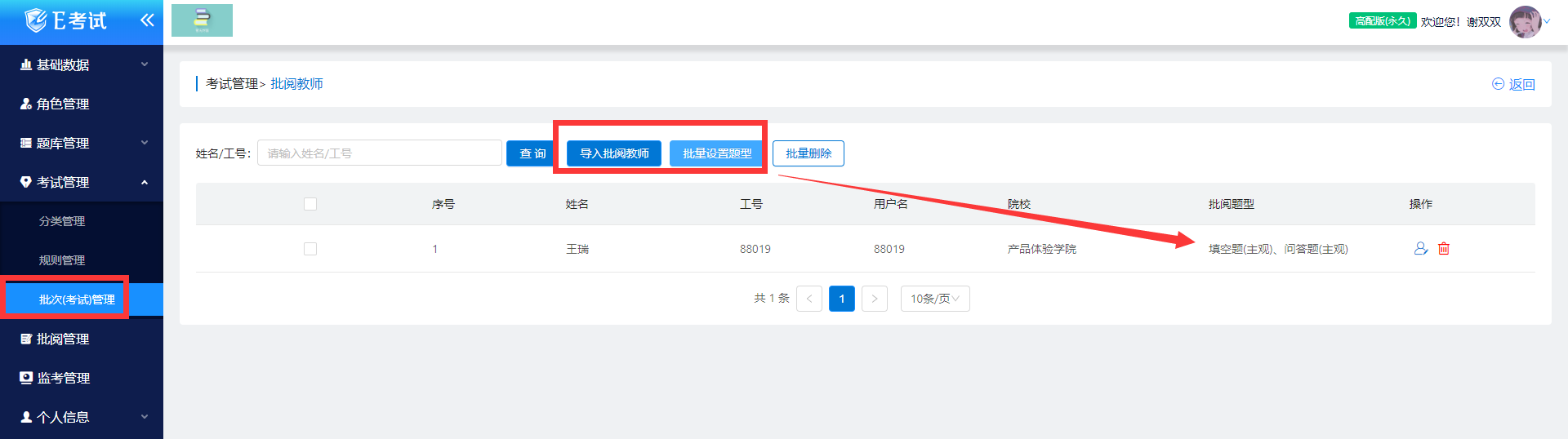Click the 批阅题型 column header
The image size is (1568, 439).
point(1232,204)
